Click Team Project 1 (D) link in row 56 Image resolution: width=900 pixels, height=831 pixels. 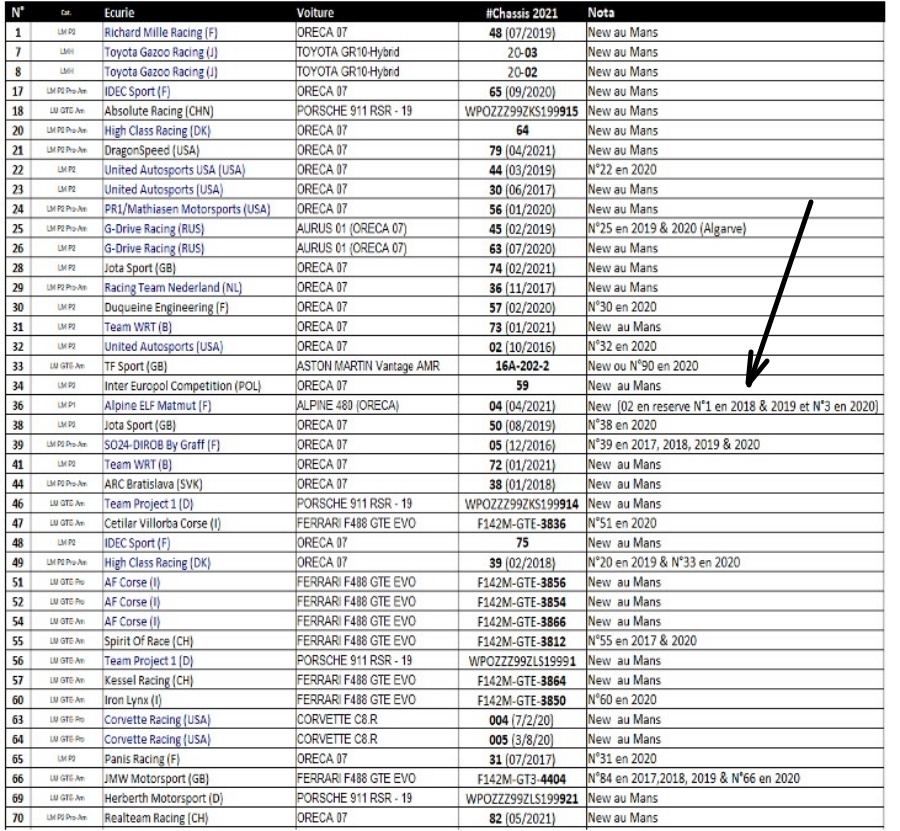point(149,661)
